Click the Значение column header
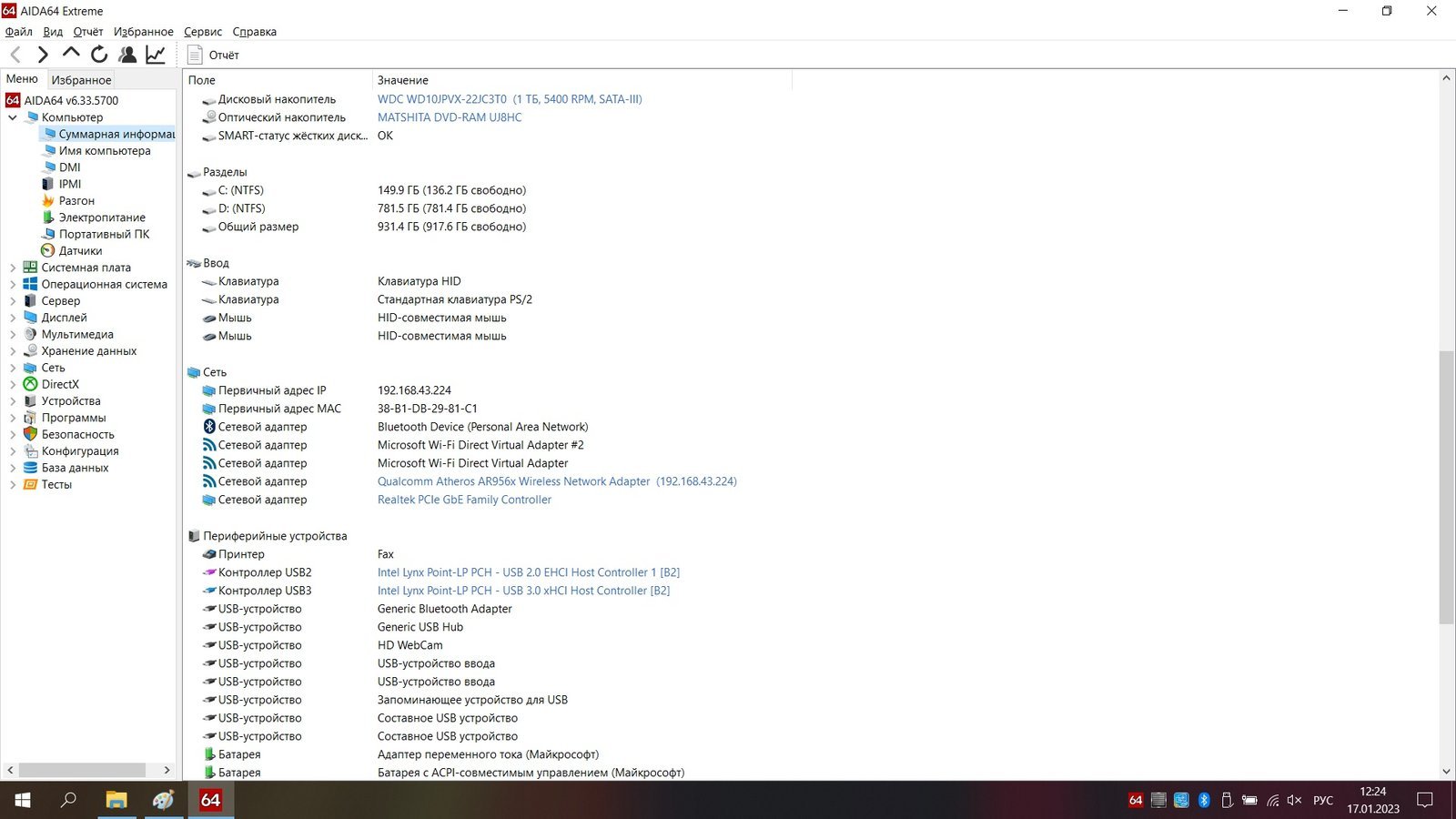 tap(582, 80)
